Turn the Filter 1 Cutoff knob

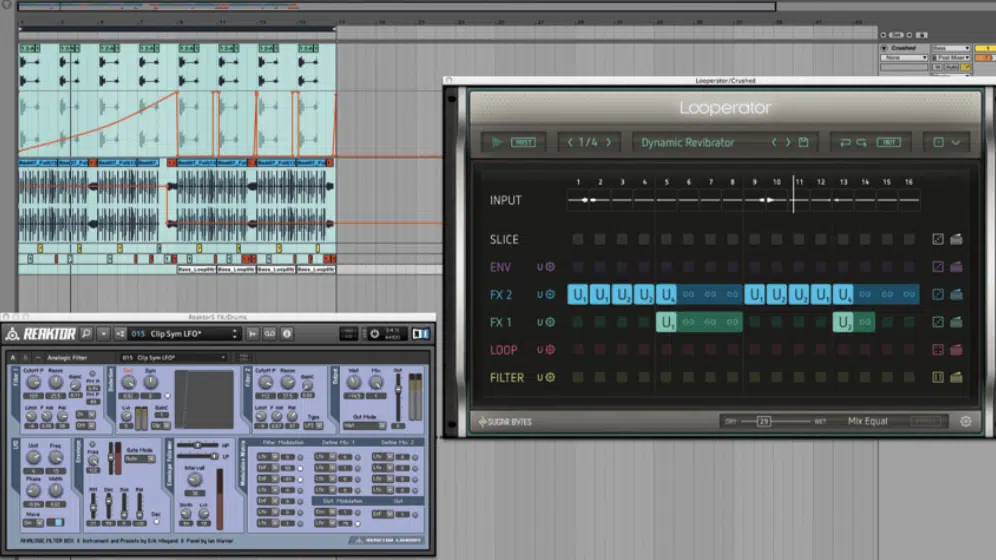(x=33, y=382)
